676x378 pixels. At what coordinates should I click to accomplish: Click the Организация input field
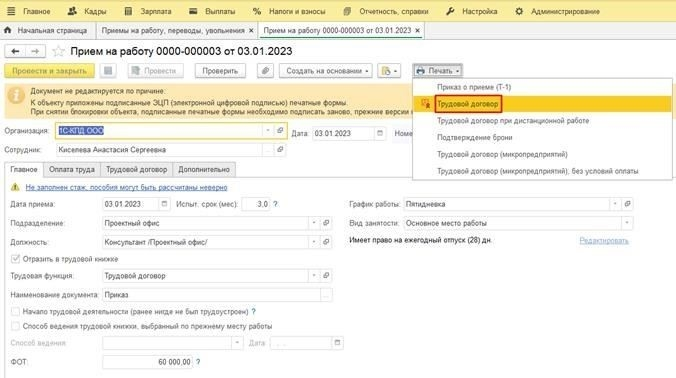pyautogui.click(x=159, y=131)
